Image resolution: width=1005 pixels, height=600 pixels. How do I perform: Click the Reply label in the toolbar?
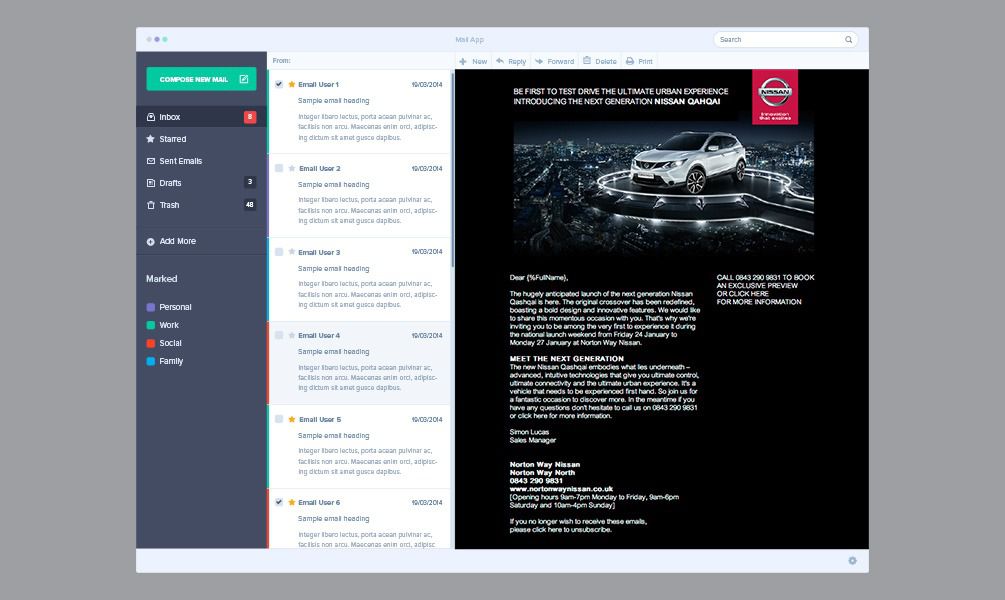click(517, 62)
